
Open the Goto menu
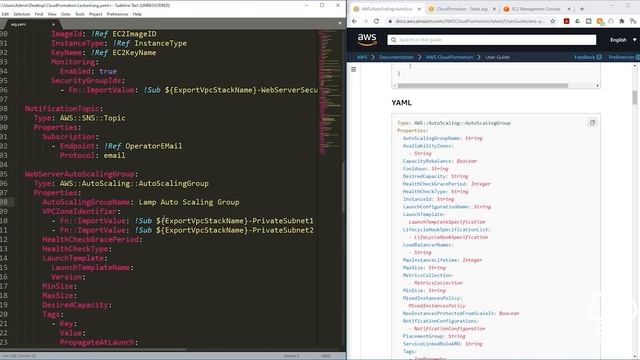pyautogui.click(x=66, y=14)
